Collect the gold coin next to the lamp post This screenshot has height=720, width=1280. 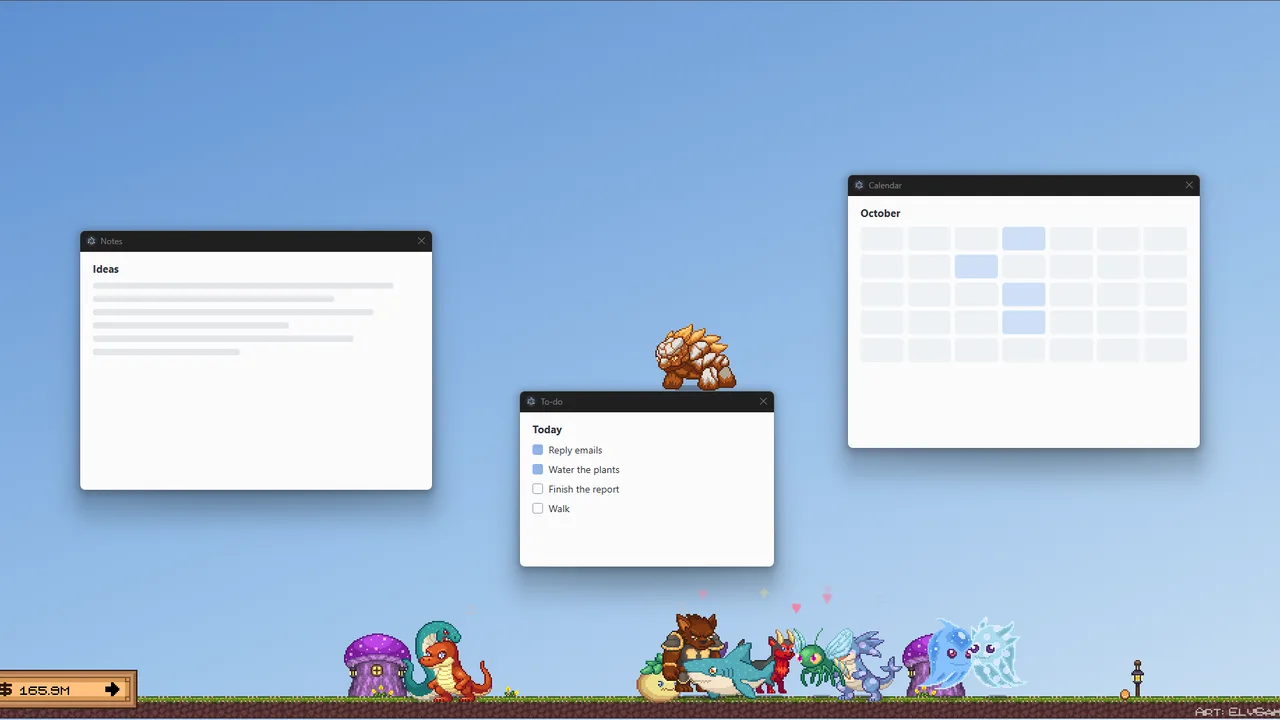tap(1125, 694)
